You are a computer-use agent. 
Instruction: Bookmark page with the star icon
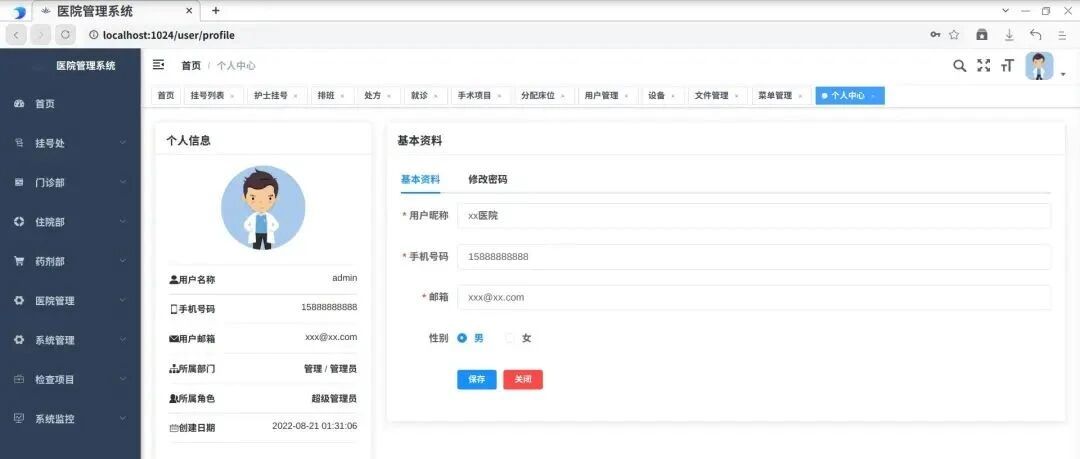point(954,34)
